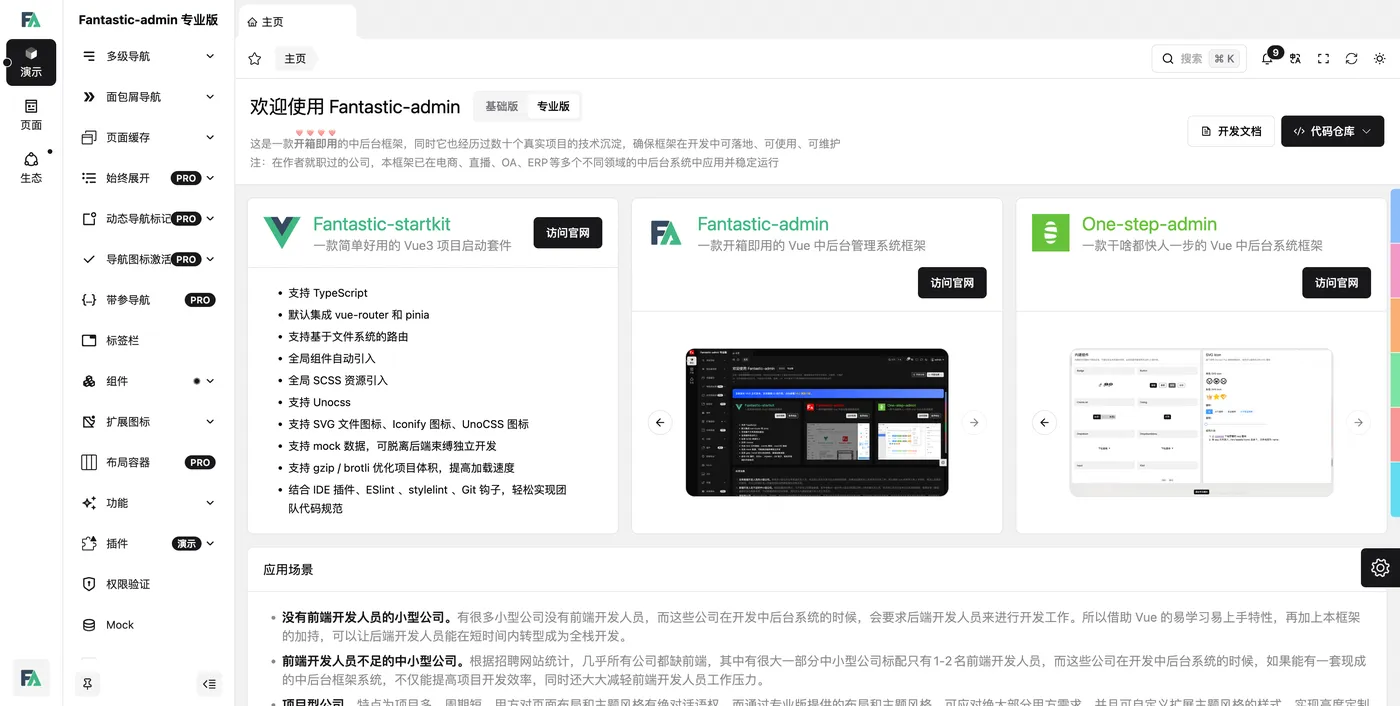Viewport: 1400px width, 706px height.
Task: Switch color scheme with the sun icon
Action: pyautogui.click(x=1379, y=59)
